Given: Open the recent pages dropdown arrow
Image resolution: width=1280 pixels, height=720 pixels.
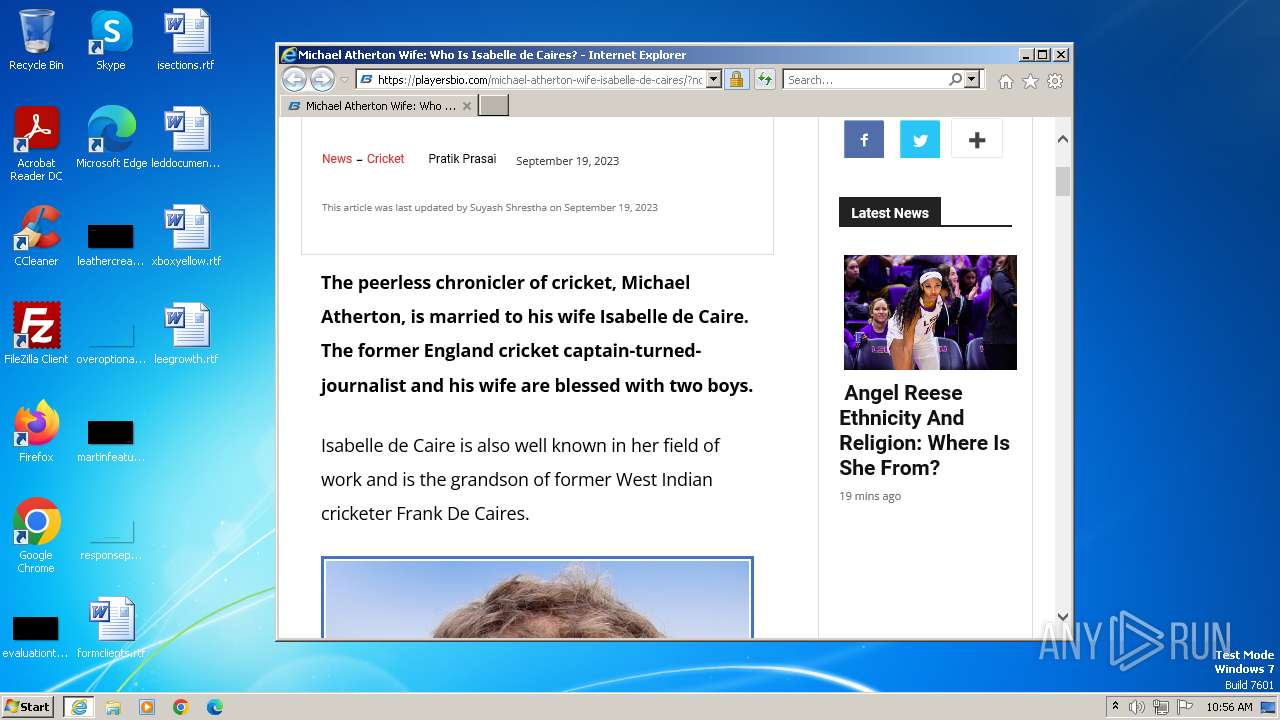Looking at the screenshot, I should tap(345, 80).
